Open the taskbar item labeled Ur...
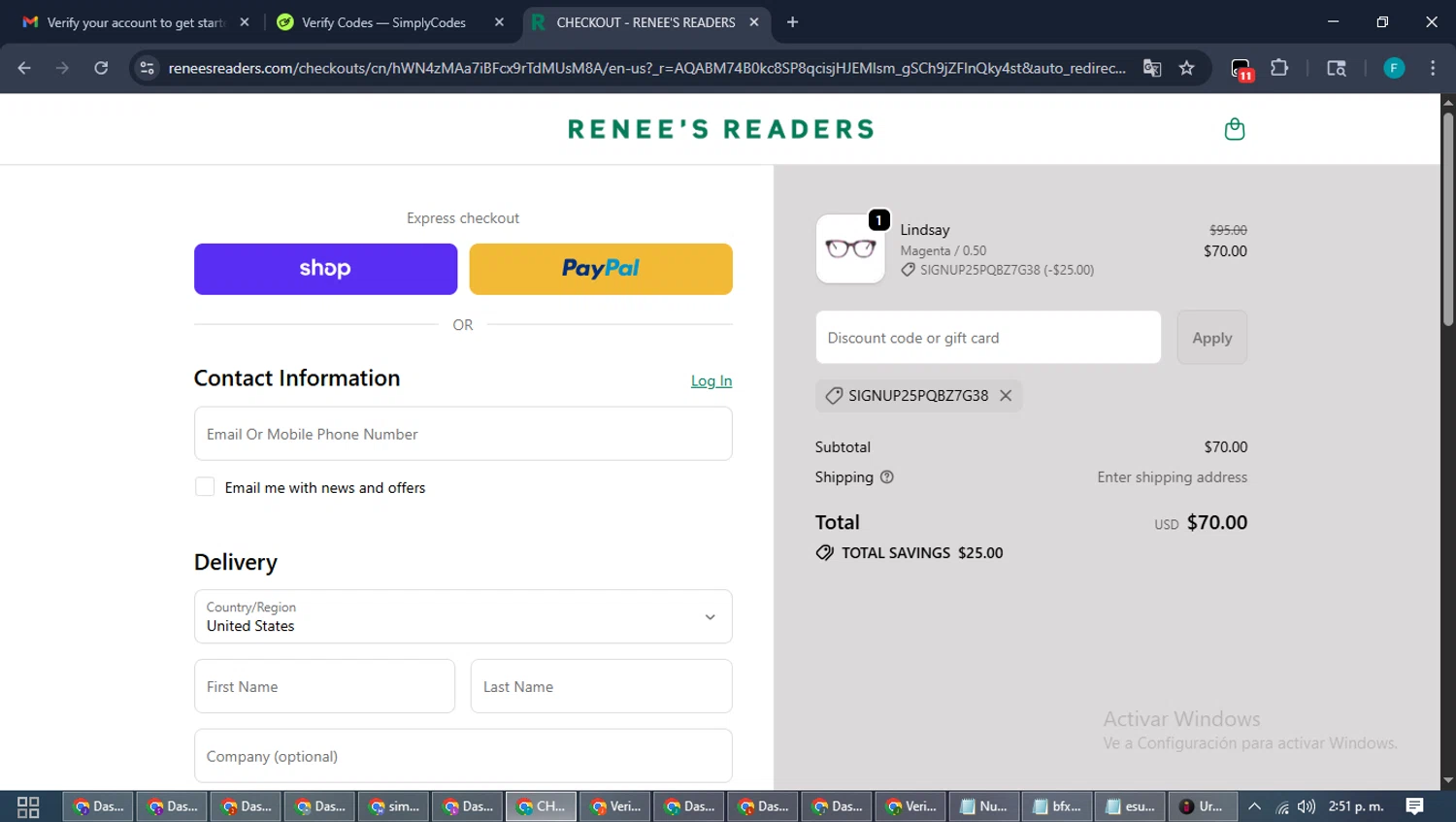This screenshot has height=822, width=1456. tap(1203, 806)
